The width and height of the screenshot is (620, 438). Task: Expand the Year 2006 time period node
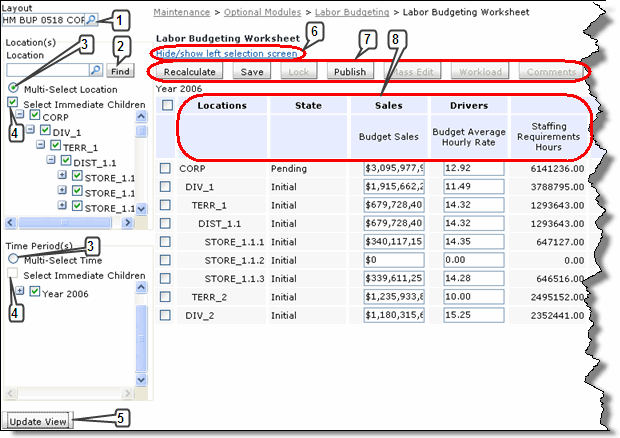point(21,291)
